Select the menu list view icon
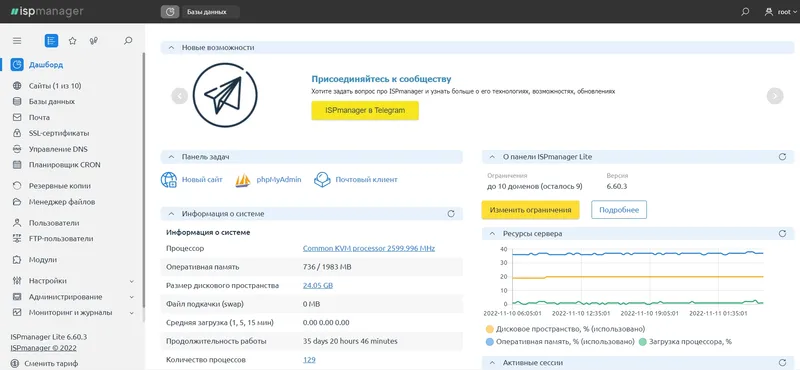This screenshot has width=800, height=370. [x=51, y=41]
